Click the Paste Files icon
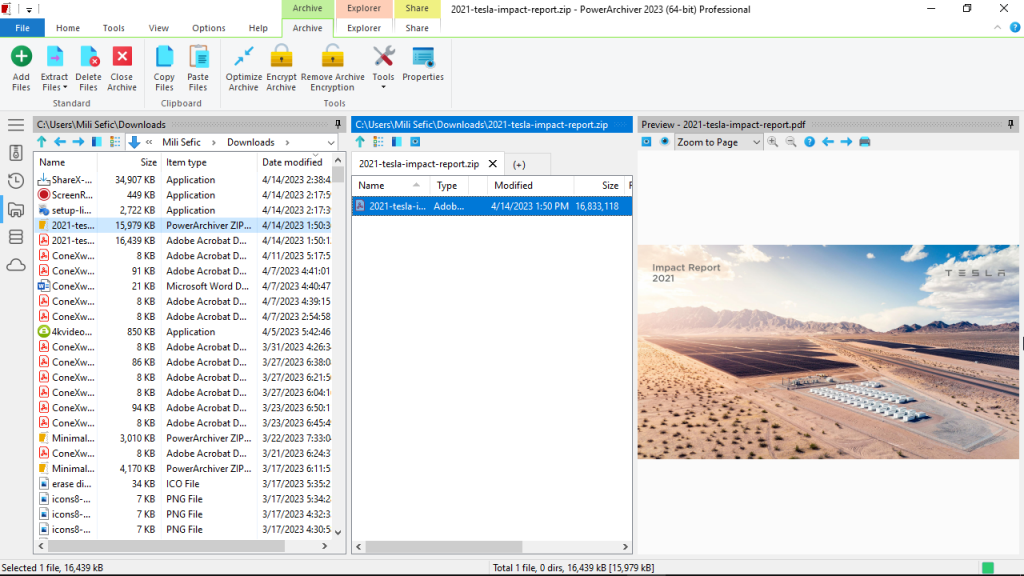Viewport: 1024px width, 576px height. tap(198, 57)
